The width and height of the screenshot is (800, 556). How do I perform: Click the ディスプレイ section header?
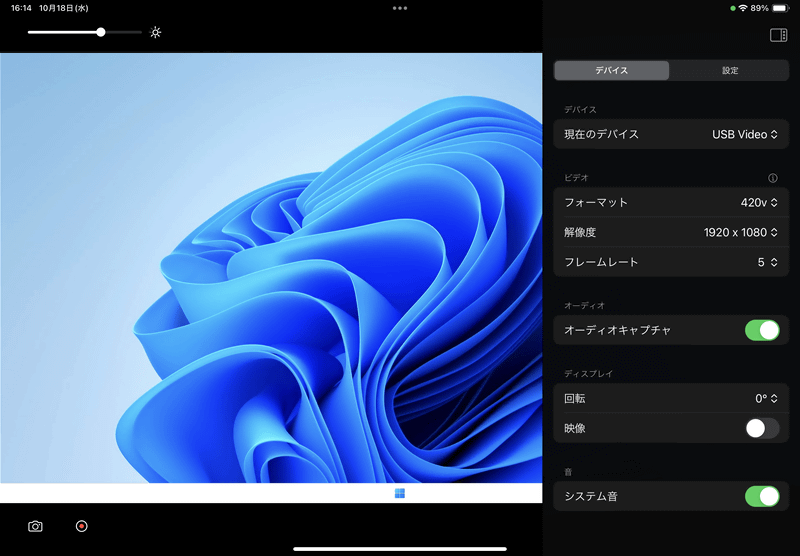(x=588, y=374)
